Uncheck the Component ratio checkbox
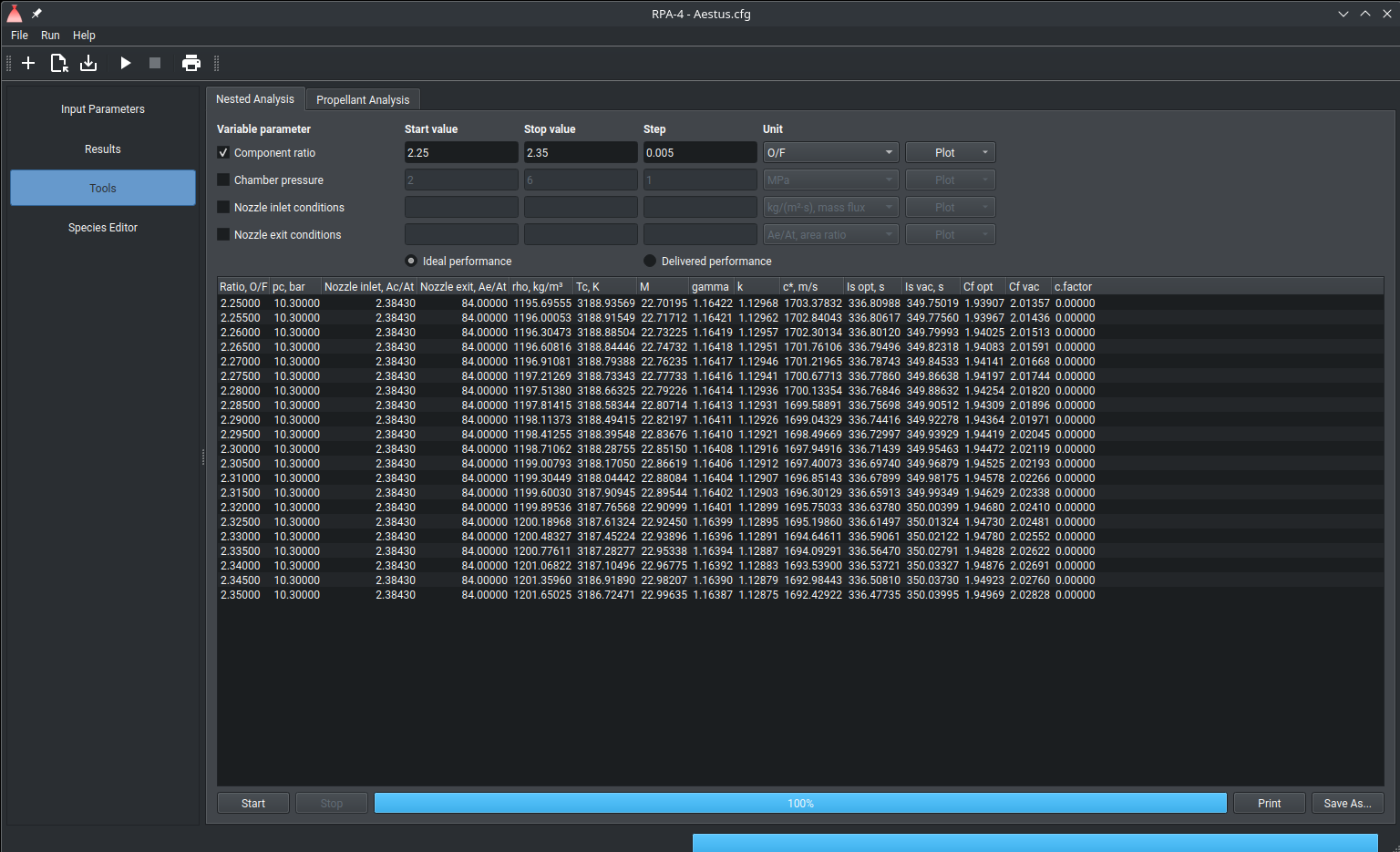Image resolution: width=1400 pixels, height=852 pixels. click(x=223, y=153)
